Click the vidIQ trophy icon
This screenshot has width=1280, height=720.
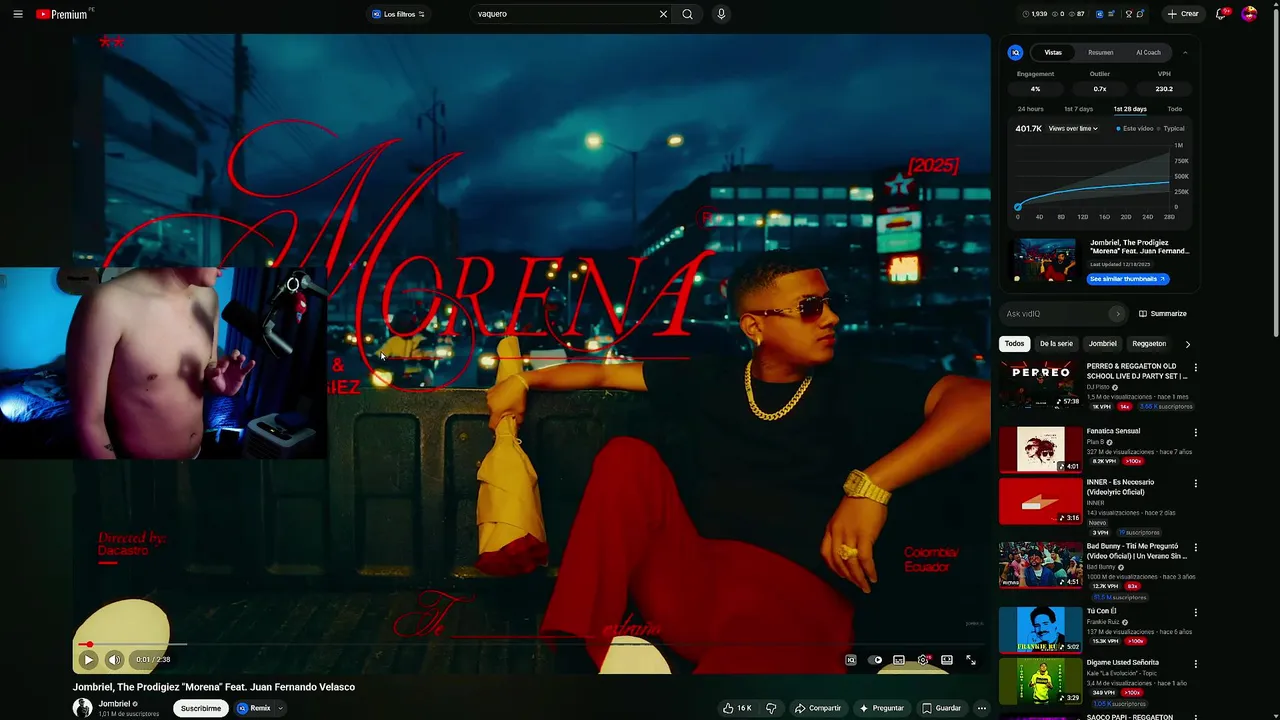1129,14
